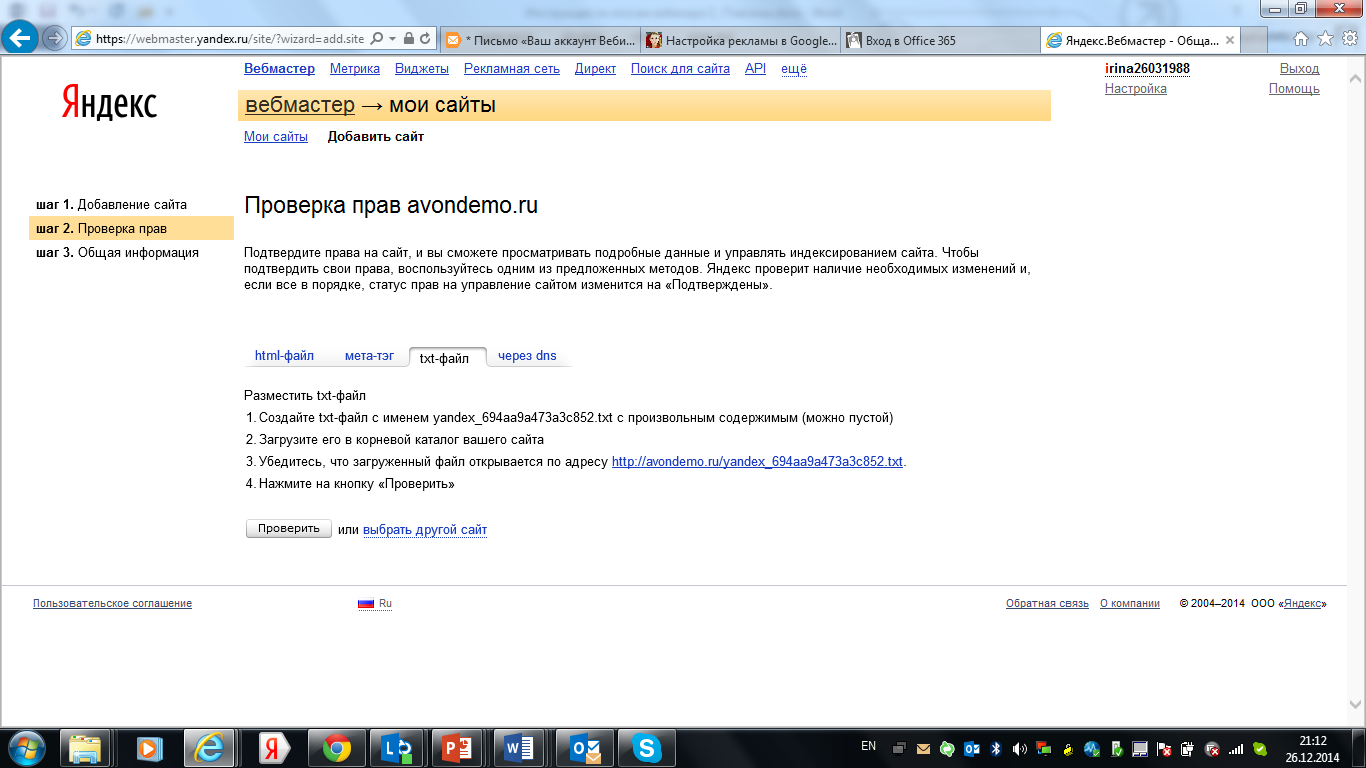Click the Яндекс logo

[x=109, y=102]
